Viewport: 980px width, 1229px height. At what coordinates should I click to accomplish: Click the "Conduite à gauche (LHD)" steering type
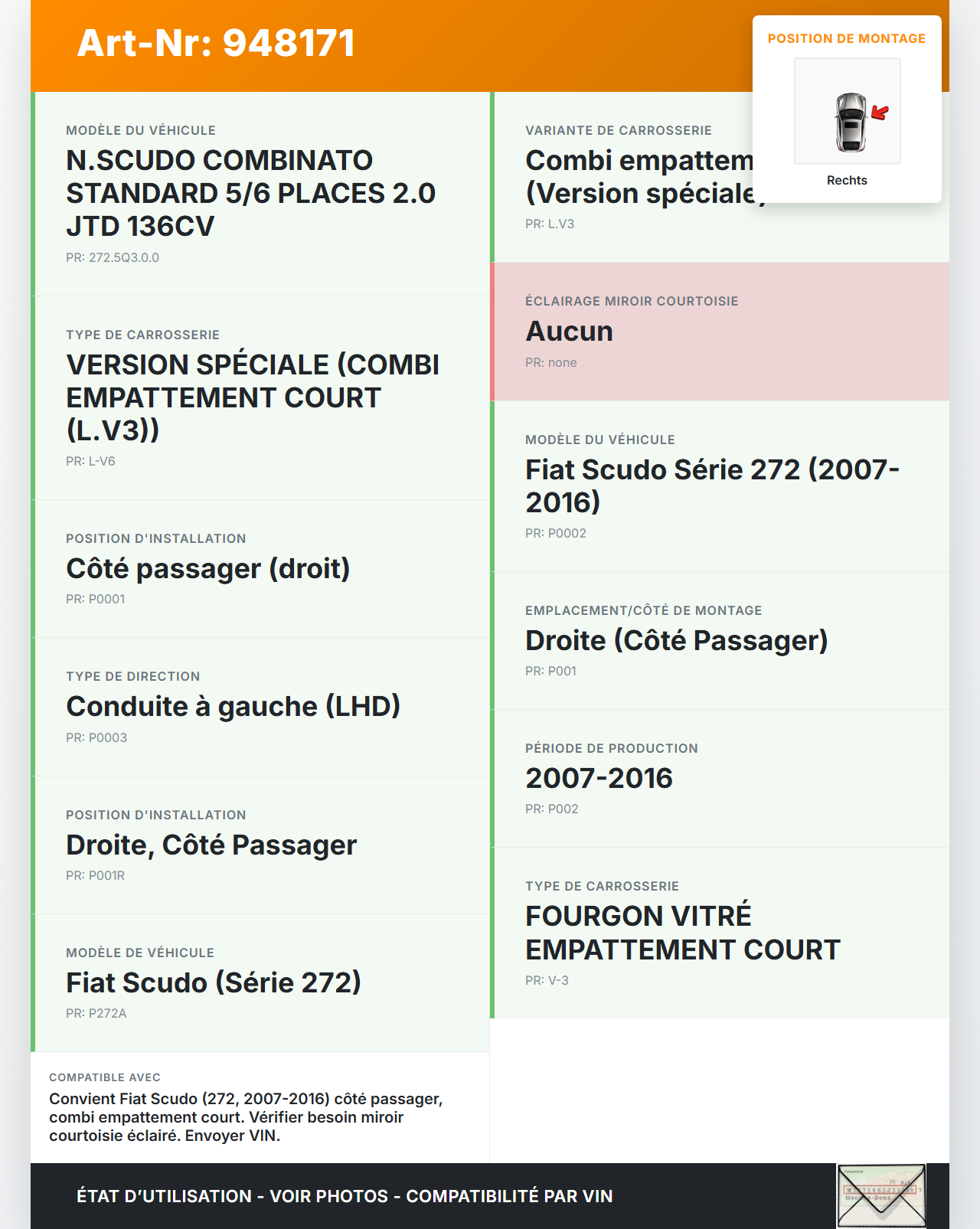point(233,707)
